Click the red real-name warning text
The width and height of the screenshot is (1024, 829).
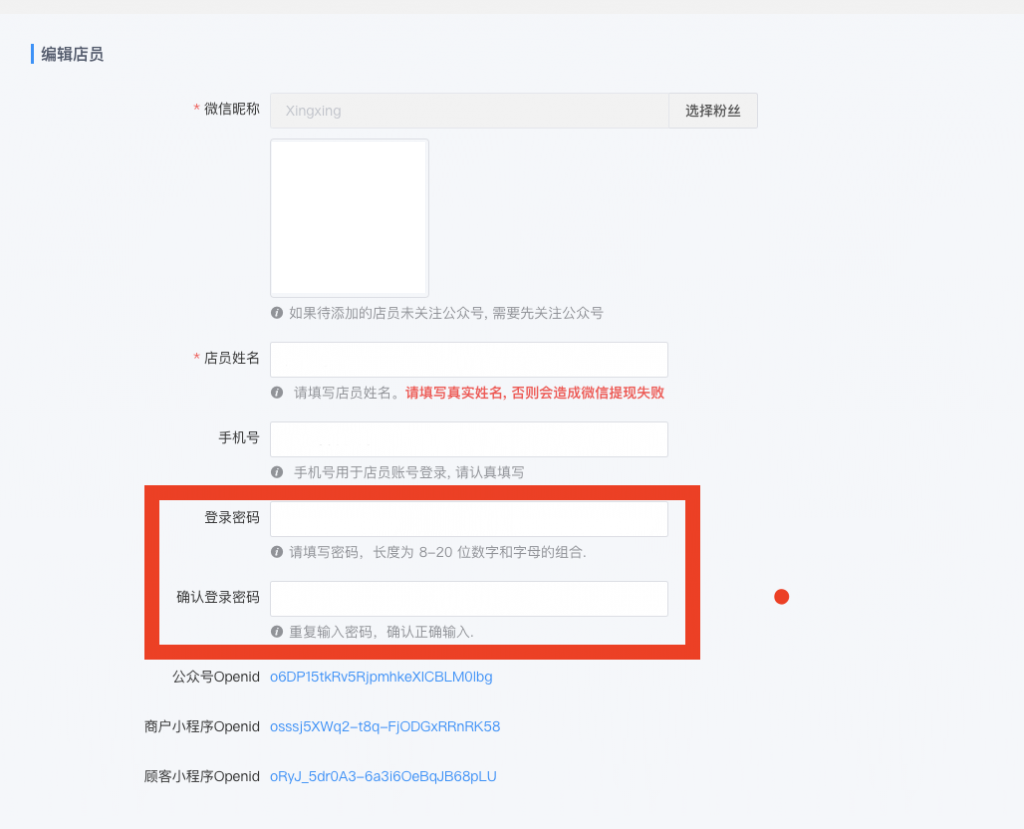pyautogui.click(x=534, y=393)
